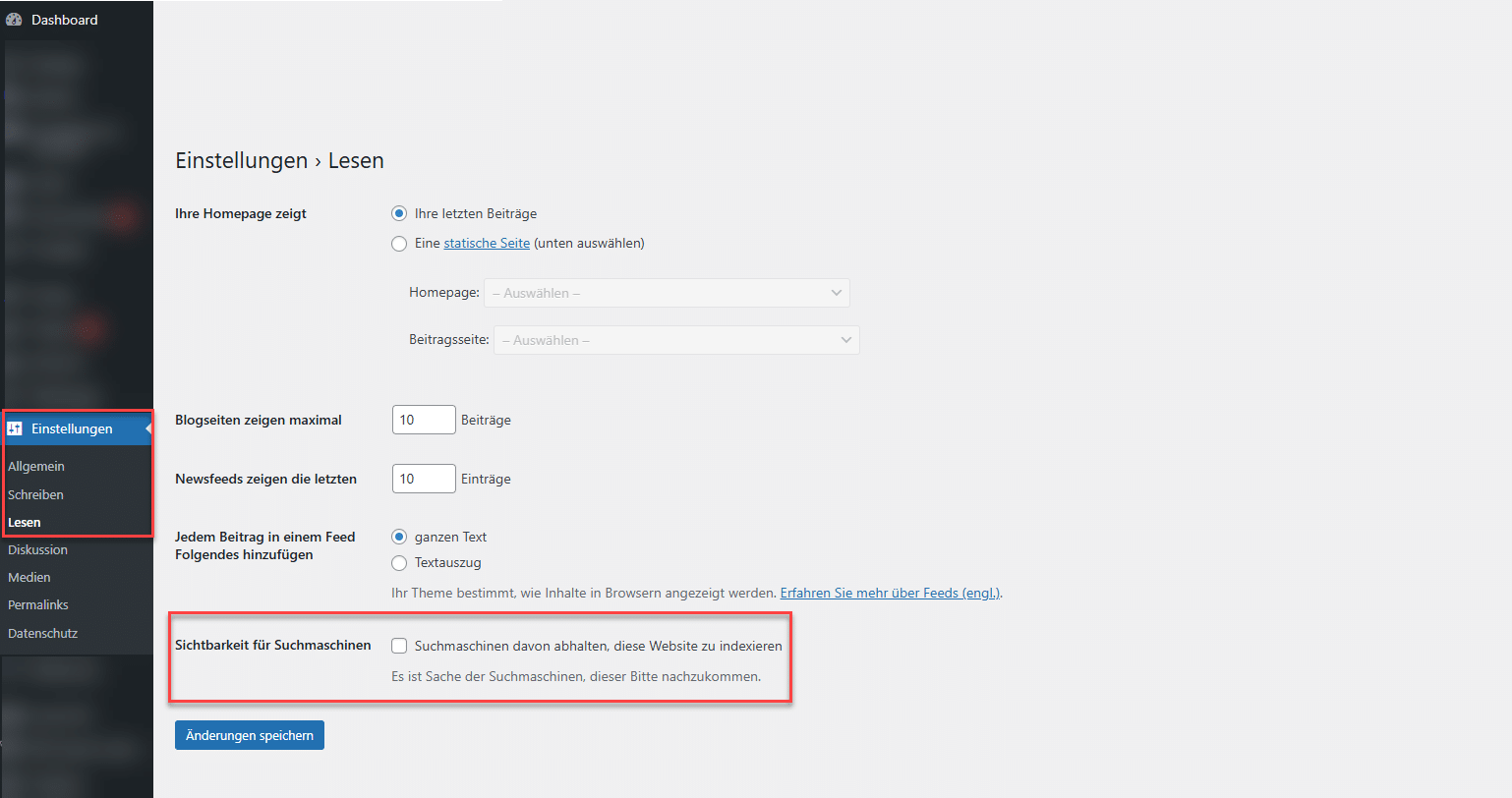Click the Dashboard gauge icon

[14, 20]
